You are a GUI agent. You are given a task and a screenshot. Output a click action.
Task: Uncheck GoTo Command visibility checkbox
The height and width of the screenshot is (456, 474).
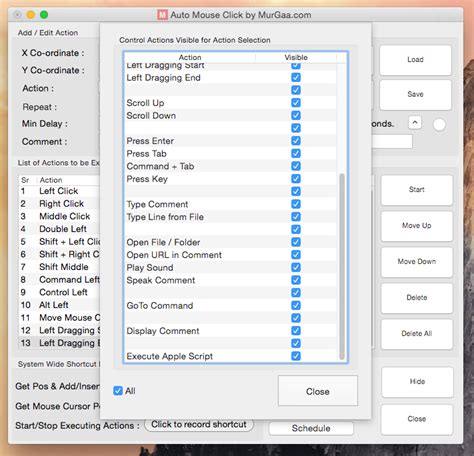pos(296,306)
